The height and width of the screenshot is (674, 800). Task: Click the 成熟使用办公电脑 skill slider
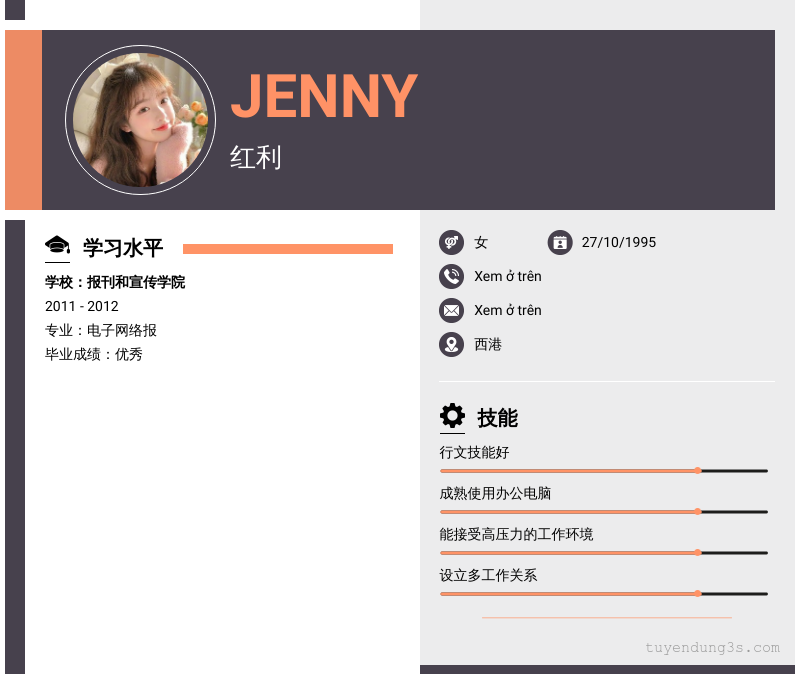[604, 512]
